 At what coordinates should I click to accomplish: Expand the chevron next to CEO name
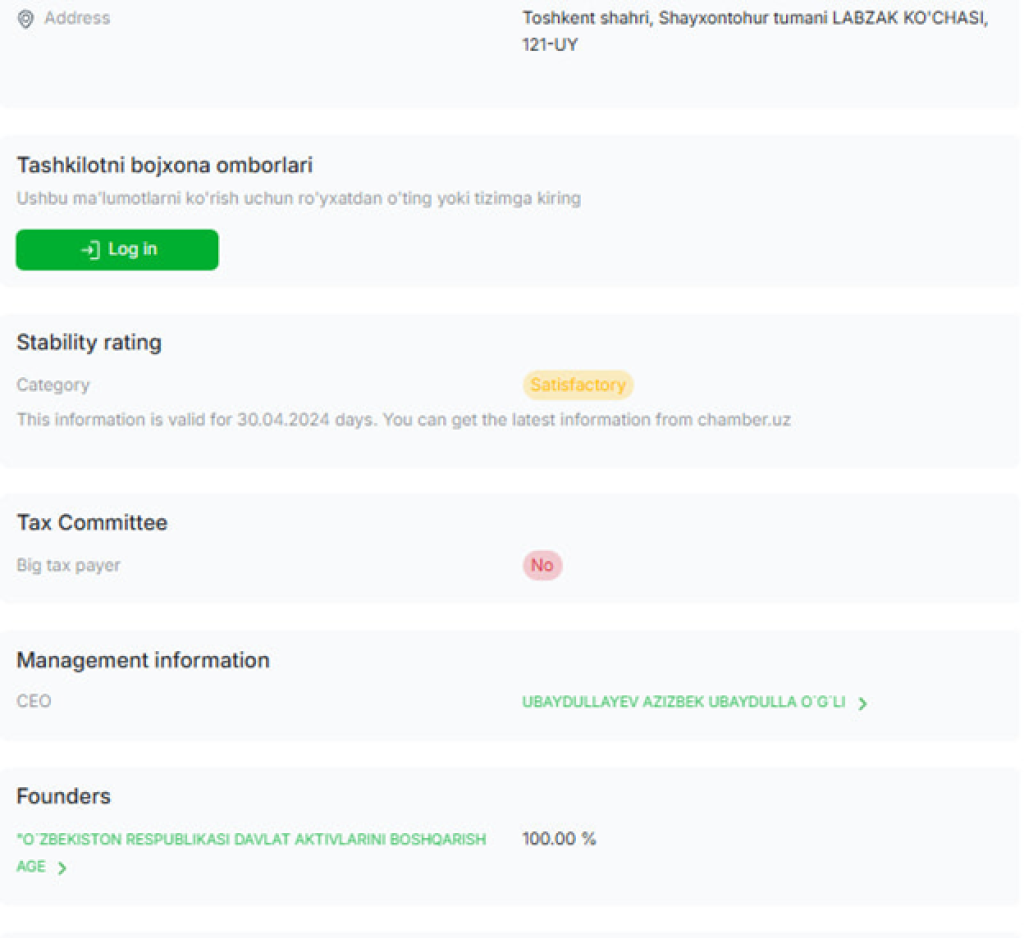(863, 704)
